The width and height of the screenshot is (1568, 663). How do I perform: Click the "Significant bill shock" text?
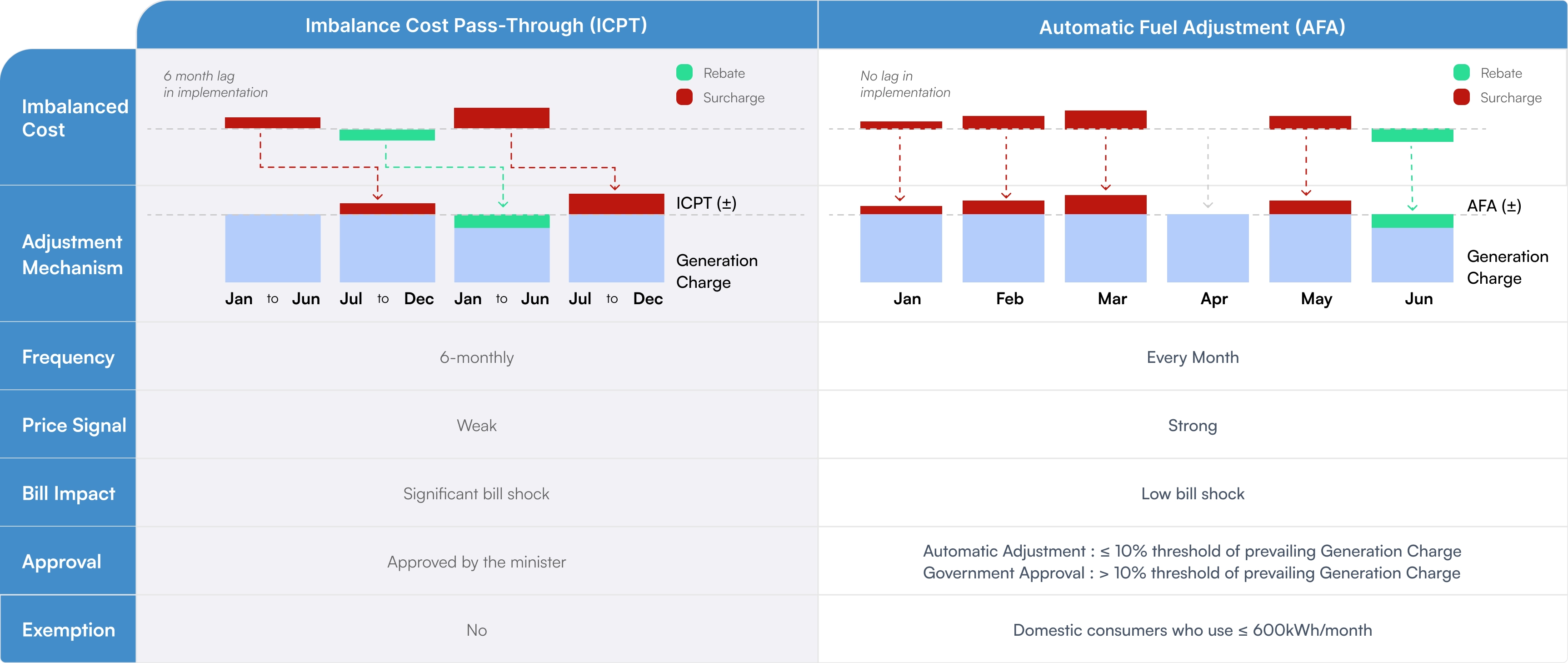click(x=476, y=494)
